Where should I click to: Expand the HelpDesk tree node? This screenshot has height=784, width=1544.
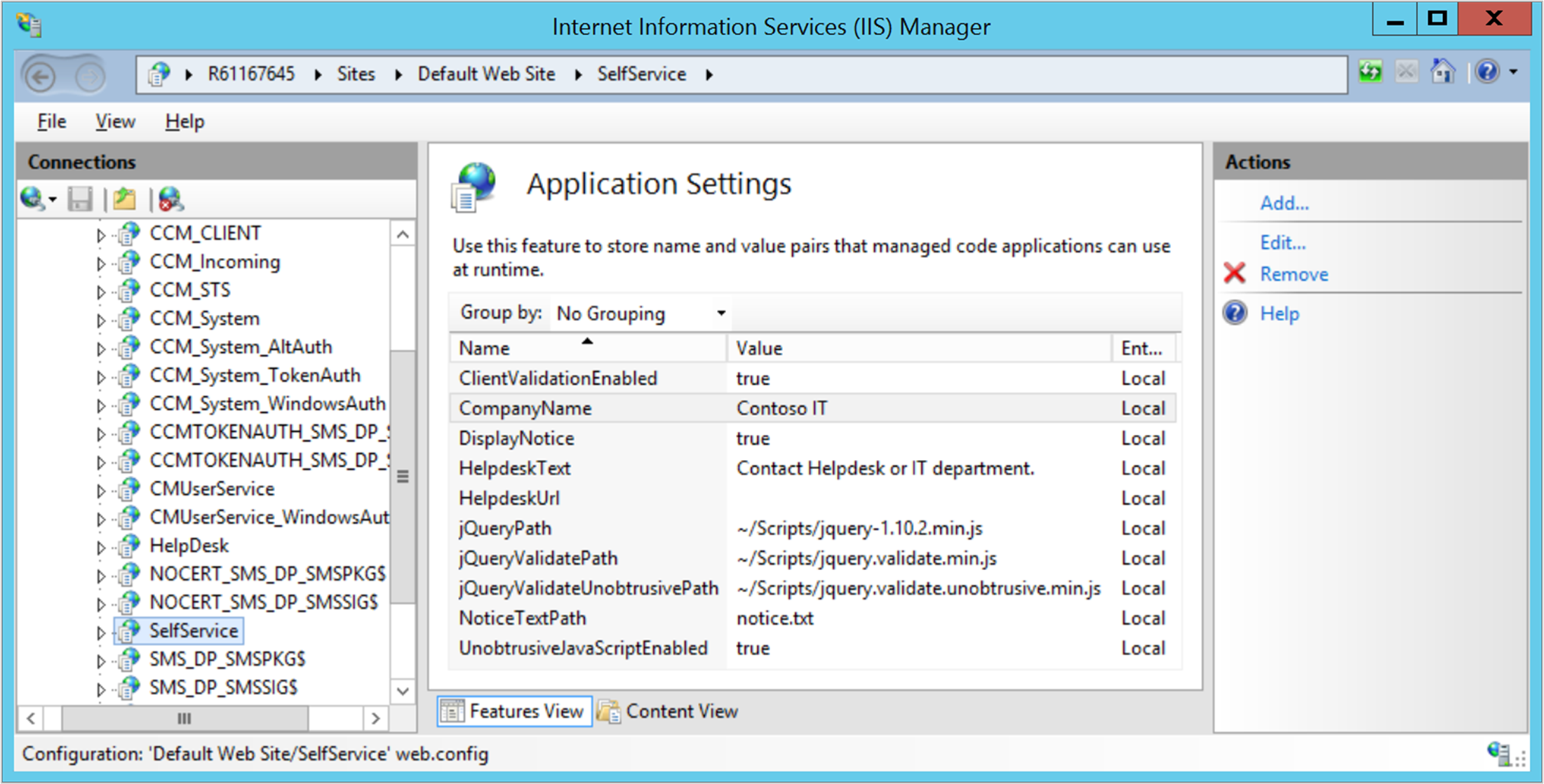[100, 547]
